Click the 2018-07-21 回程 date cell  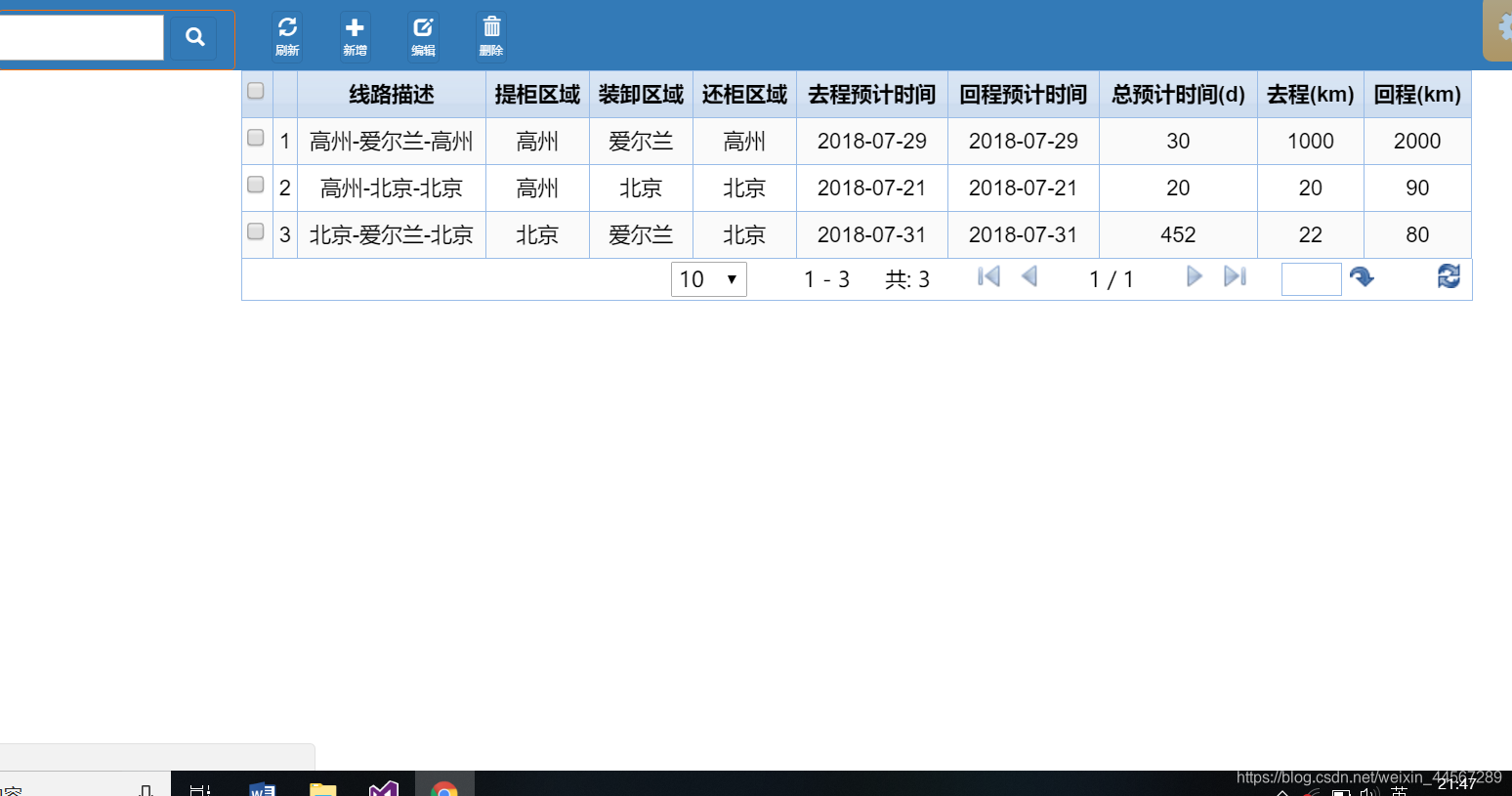click(1024, 189)
